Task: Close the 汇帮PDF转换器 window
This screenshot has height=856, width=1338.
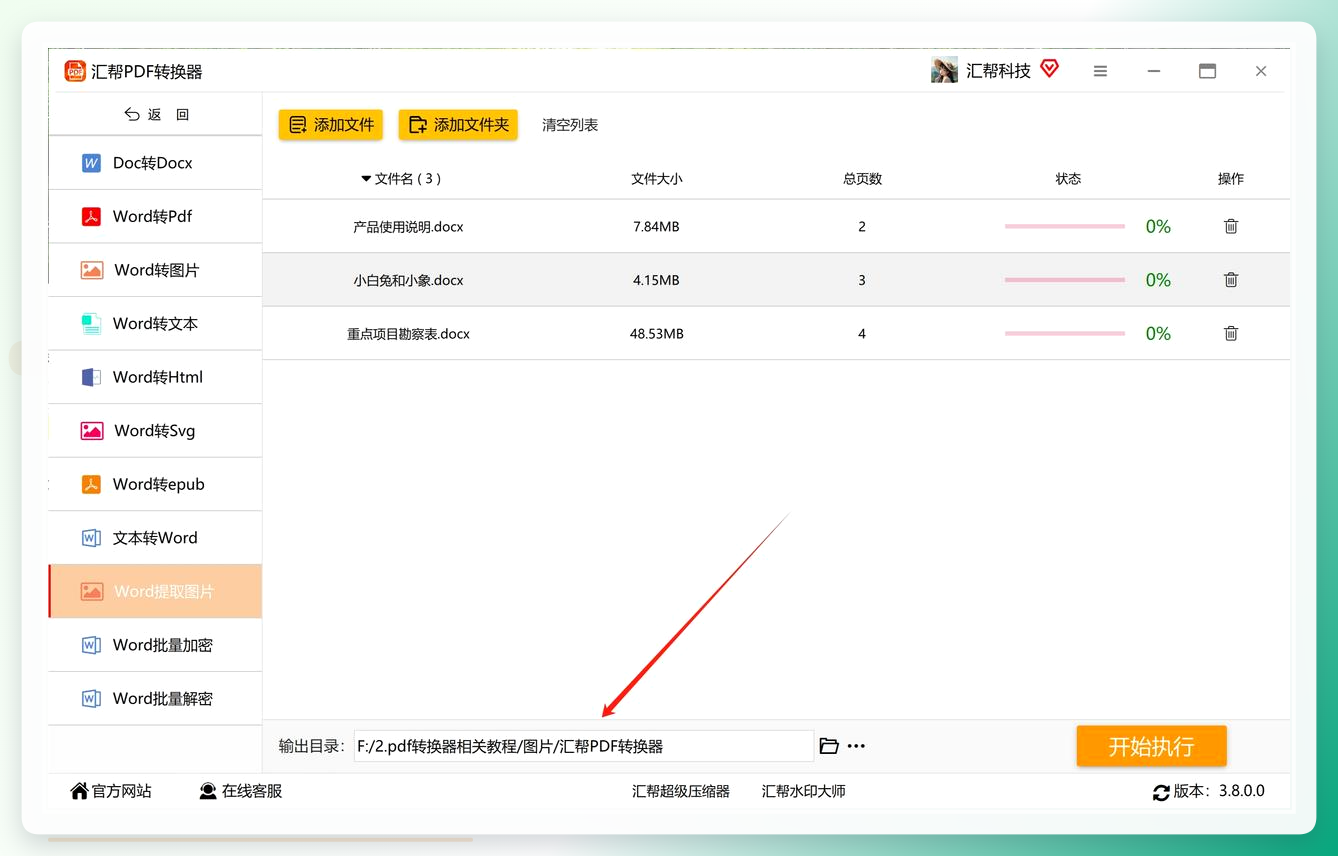Action: point(1261,71)
